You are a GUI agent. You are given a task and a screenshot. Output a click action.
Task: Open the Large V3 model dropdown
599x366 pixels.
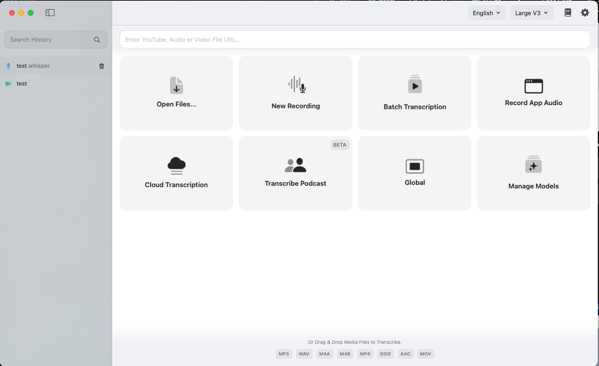tap(531, 13)
